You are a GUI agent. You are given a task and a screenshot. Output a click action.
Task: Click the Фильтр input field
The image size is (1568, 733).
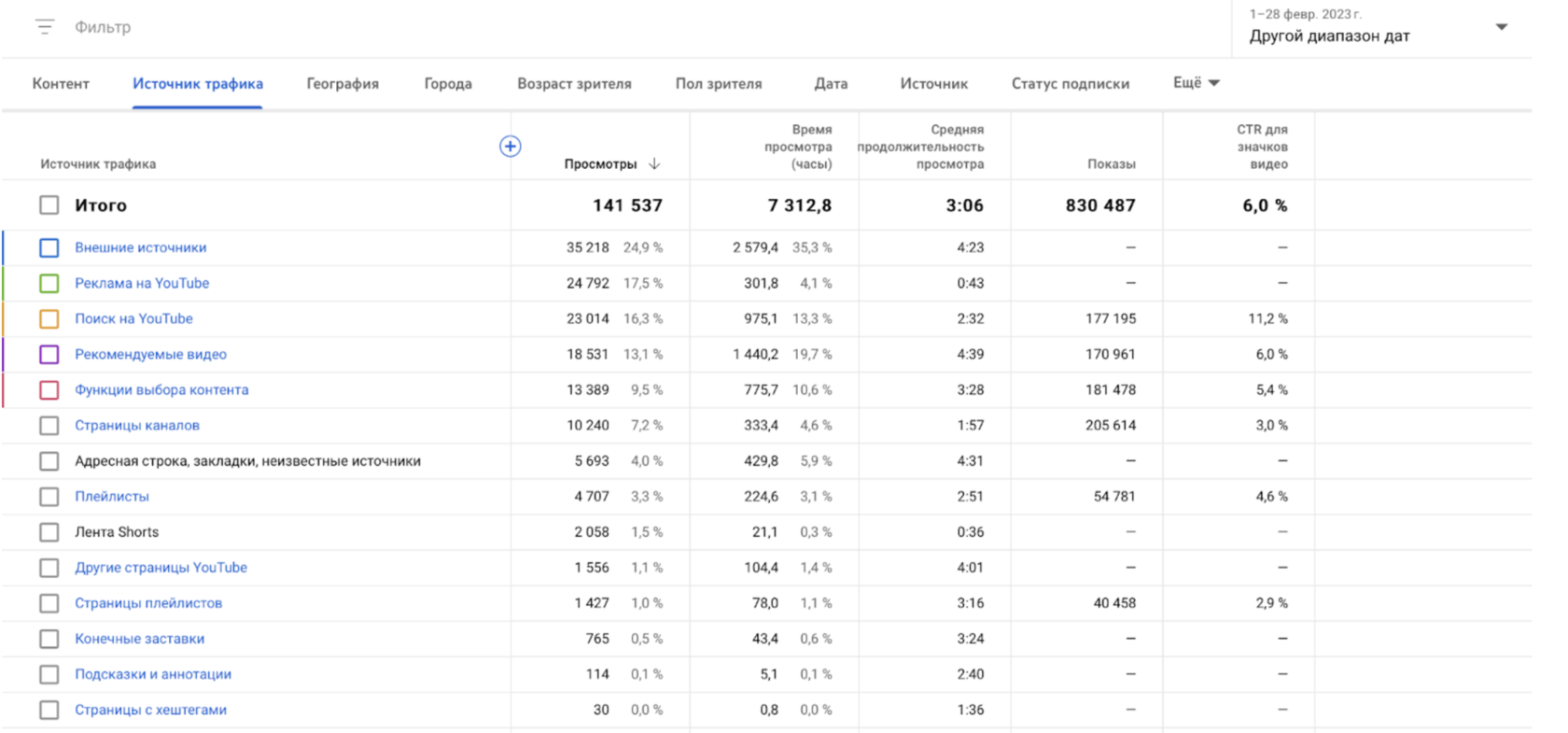(x=103, y=27)
